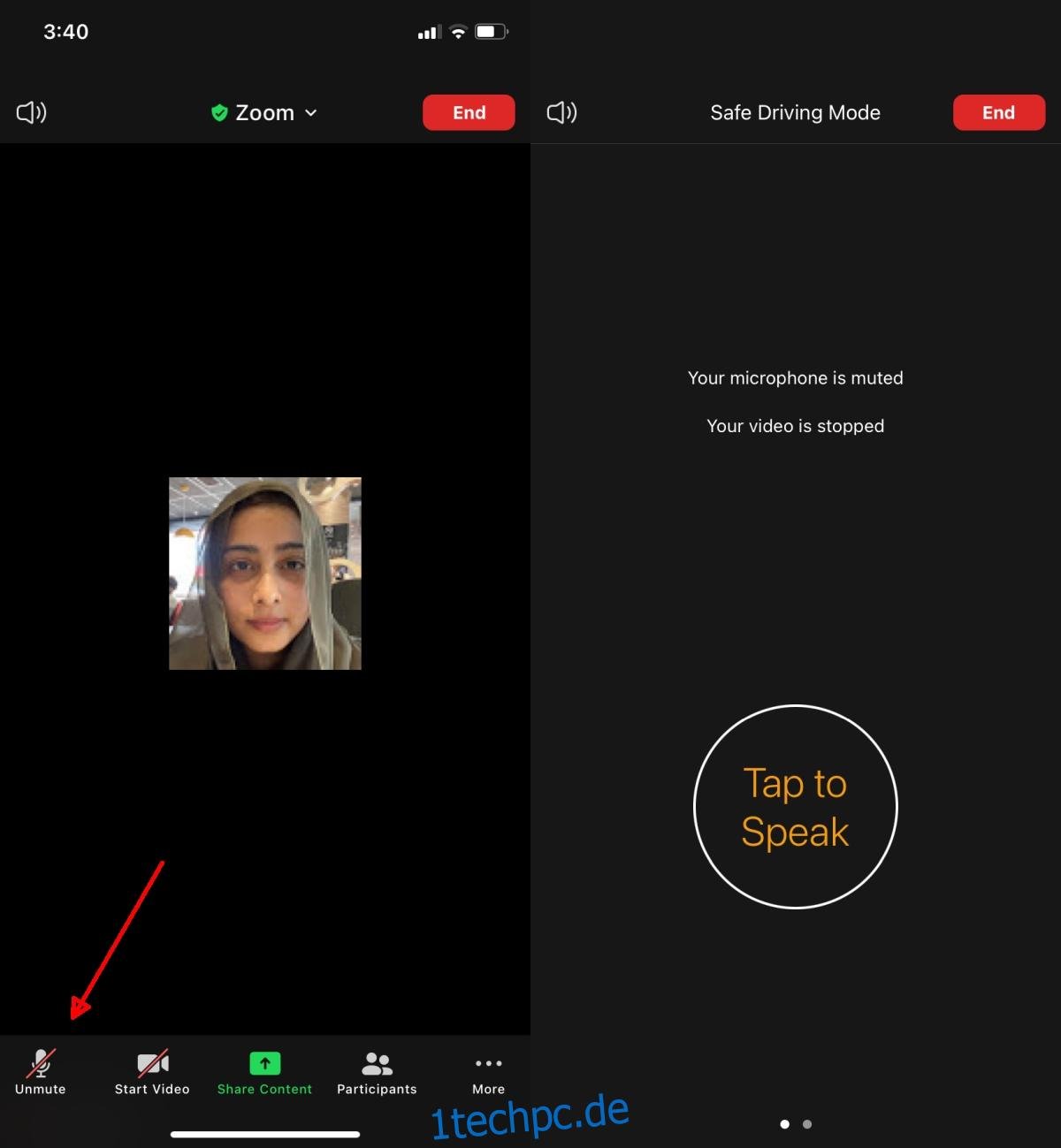Open Share Content

[264, 1072]
